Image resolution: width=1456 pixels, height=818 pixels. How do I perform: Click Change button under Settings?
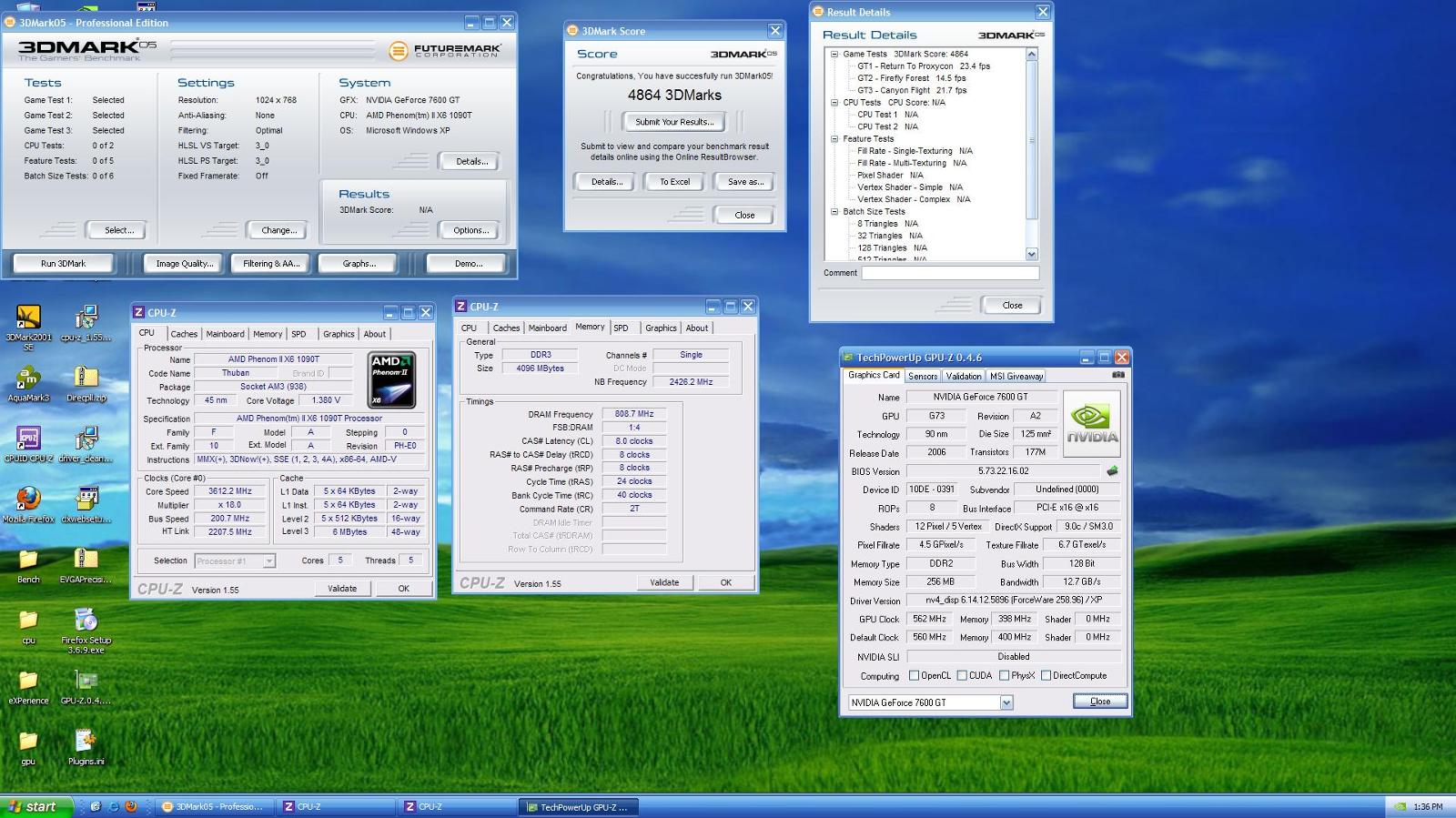pyautogui.click(x=277, y=230)
